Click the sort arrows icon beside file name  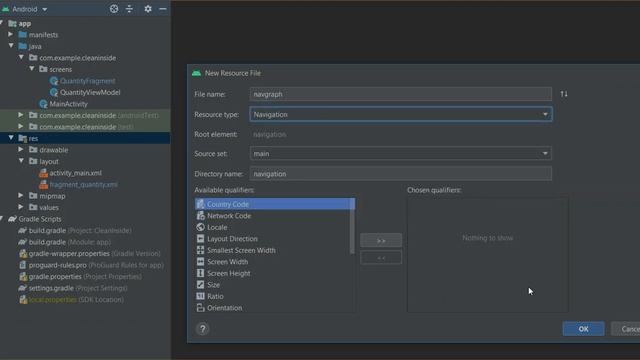564,94
